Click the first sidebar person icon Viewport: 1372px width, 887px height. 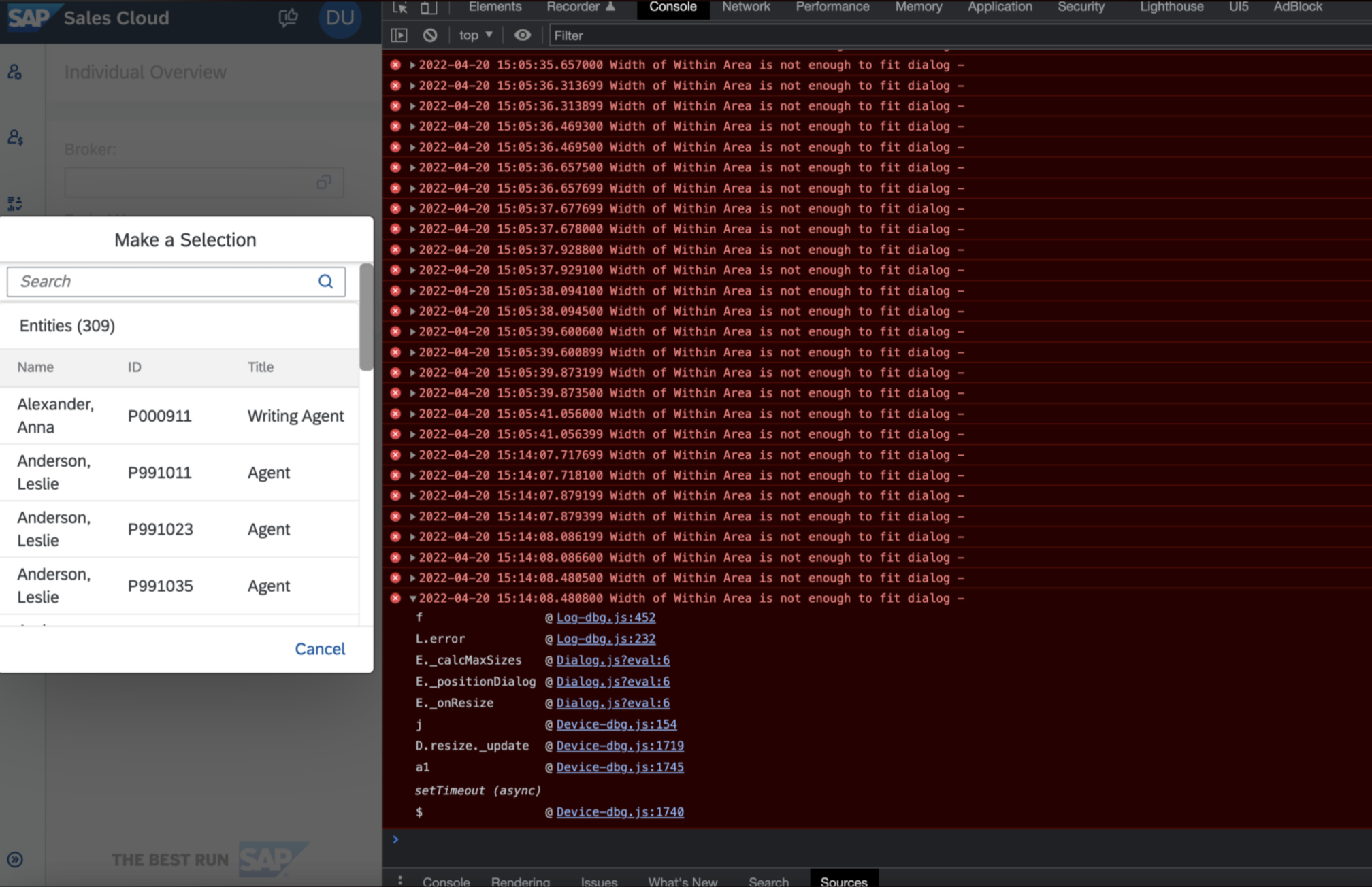pos(15,72)
